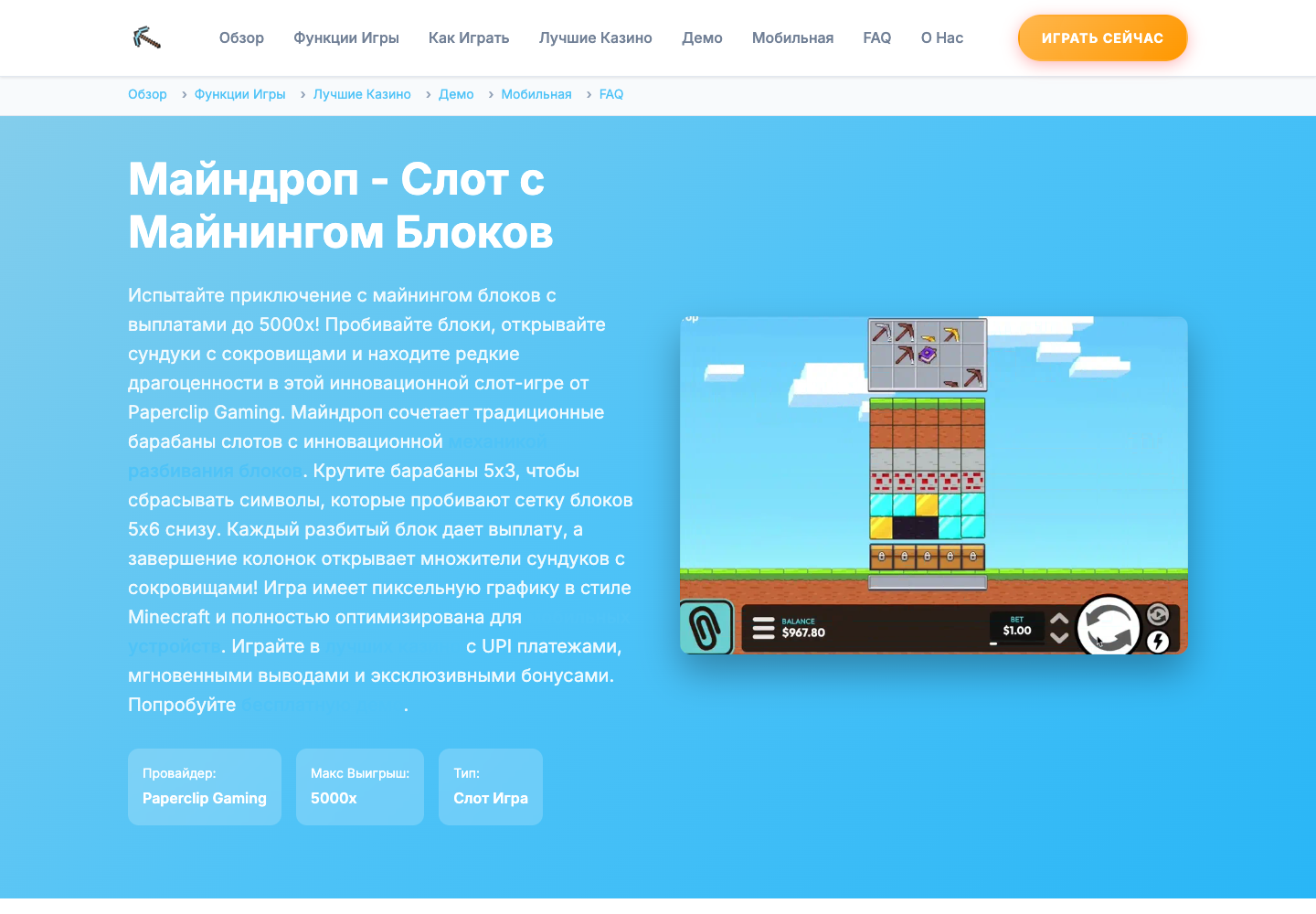
Task: Click the ИГРАТЬ СЕЙЧАС button
Action: [x=1102, y=37]
